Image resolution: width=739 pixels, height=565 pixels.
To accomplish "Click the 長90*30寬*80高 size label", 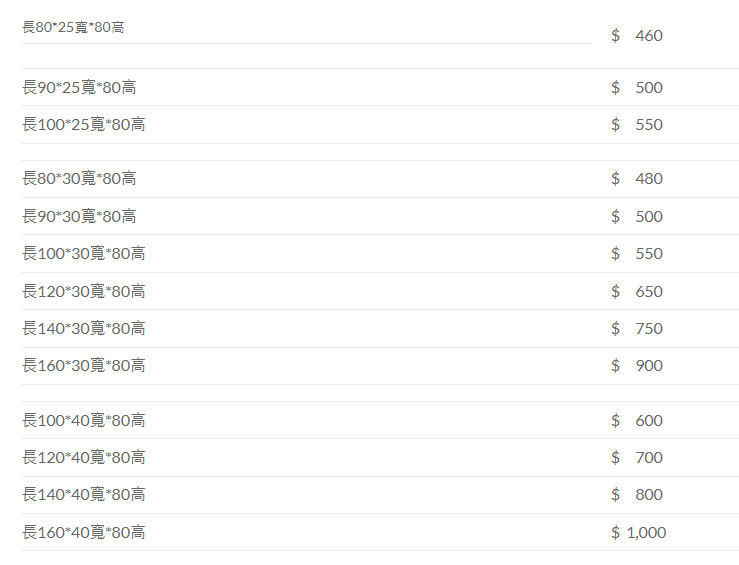I will 79,217.
